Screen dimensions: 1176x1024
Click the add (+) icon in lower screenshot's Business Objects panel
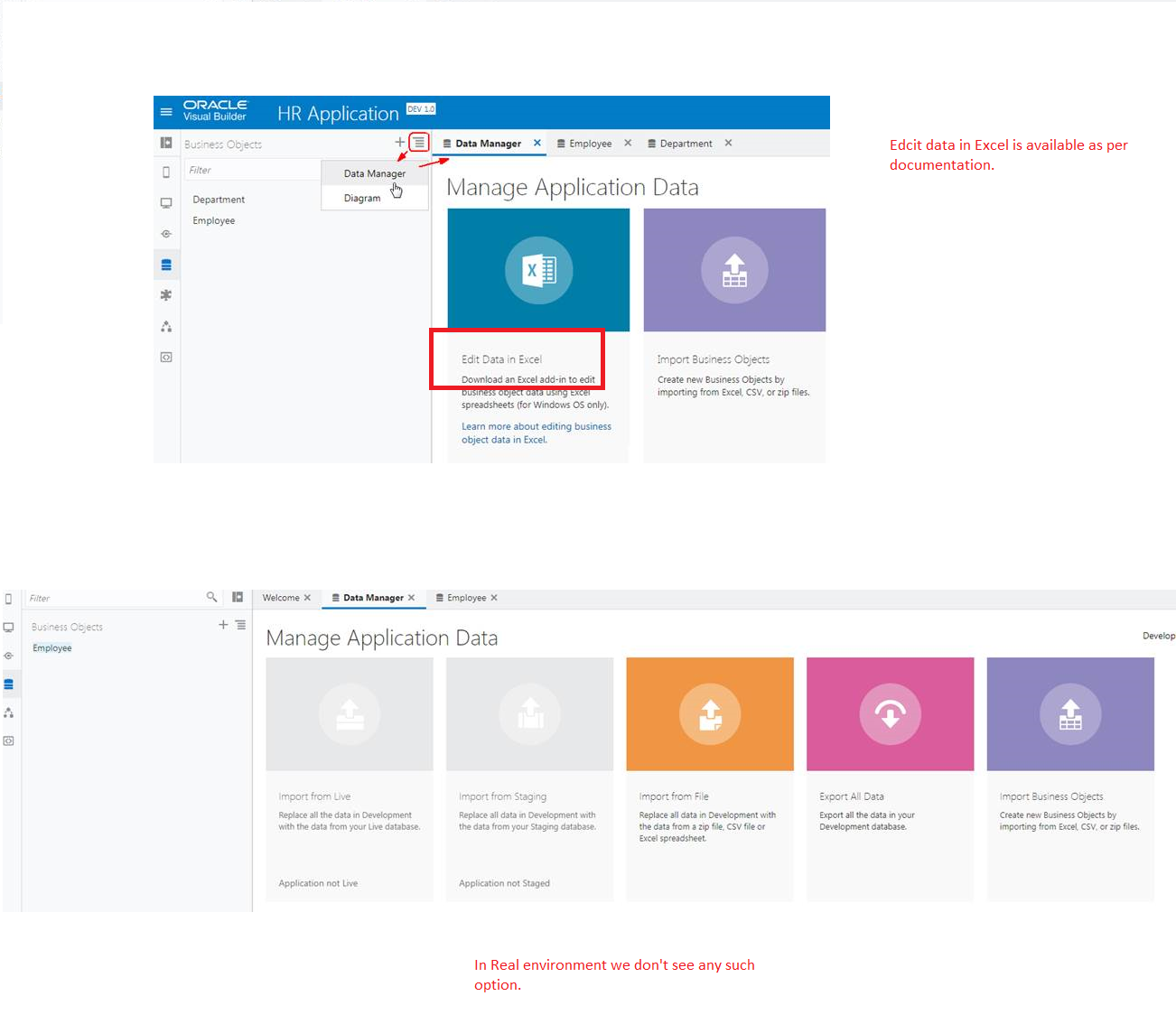tap(223, 625)
